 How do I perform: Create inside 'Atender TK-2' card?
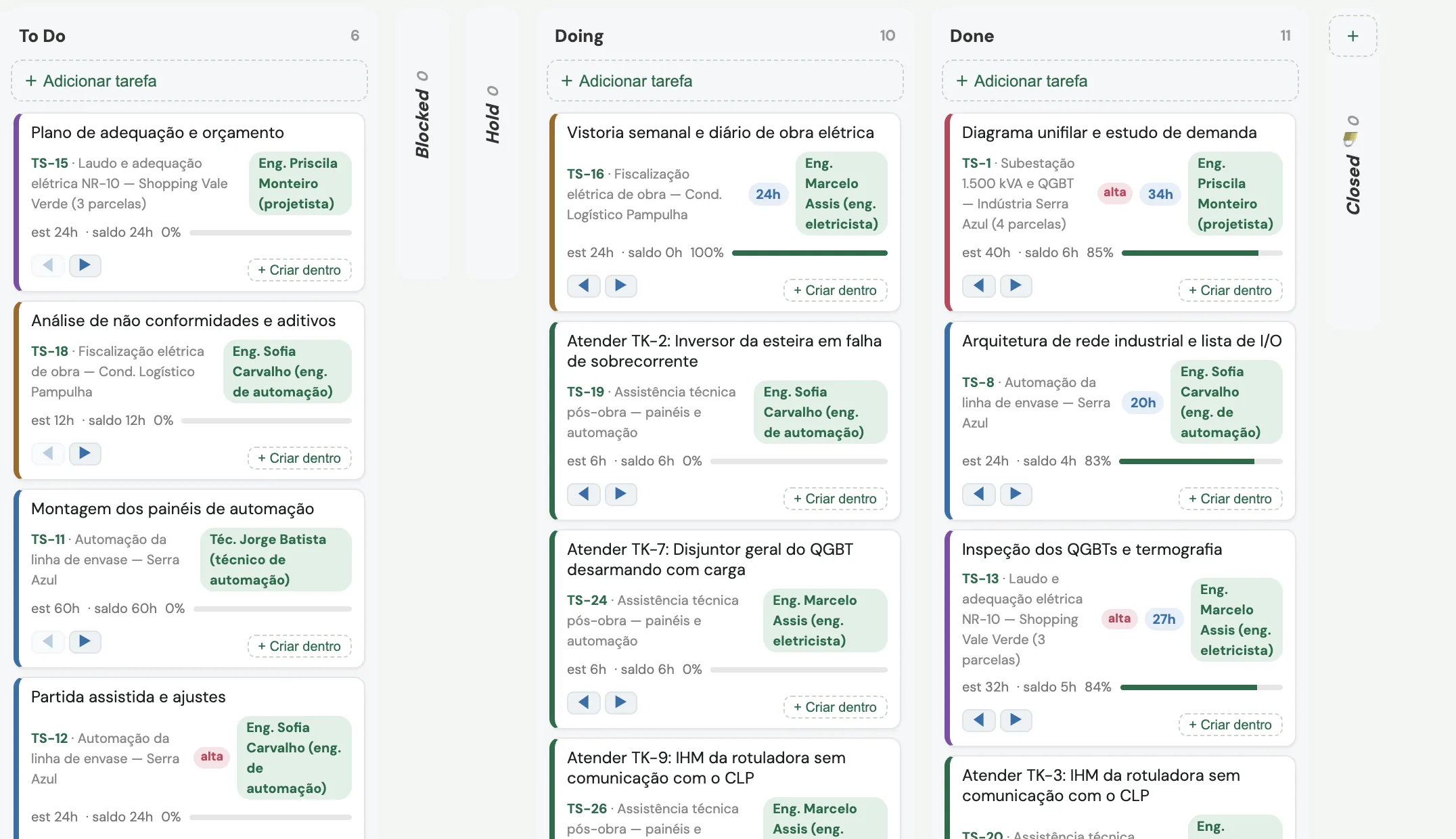click(x=835, y=499)
